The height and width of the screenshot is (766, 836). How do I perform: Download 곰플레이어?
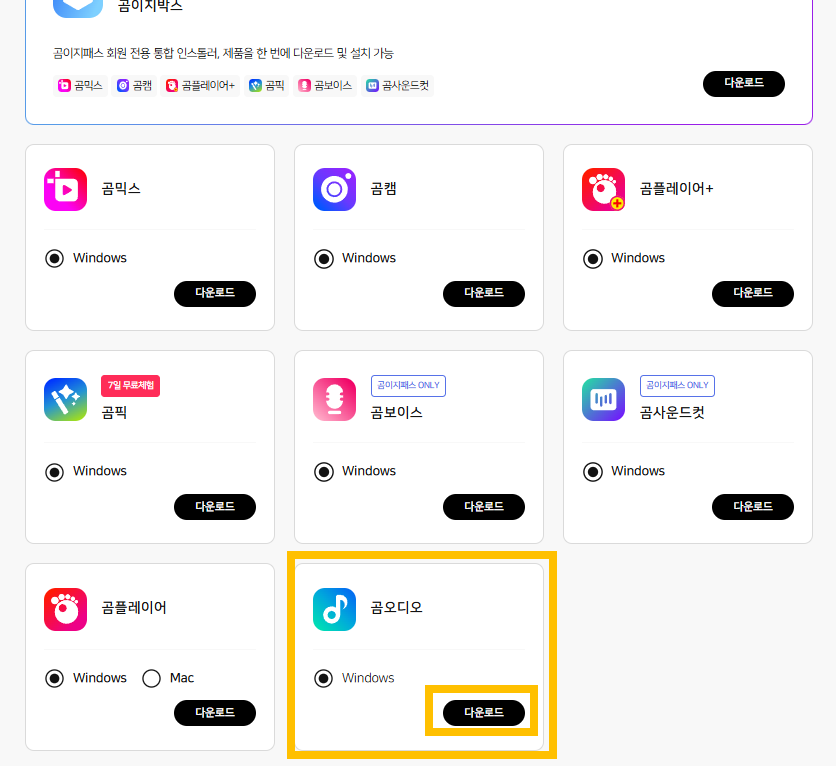(x=215, y=713)
